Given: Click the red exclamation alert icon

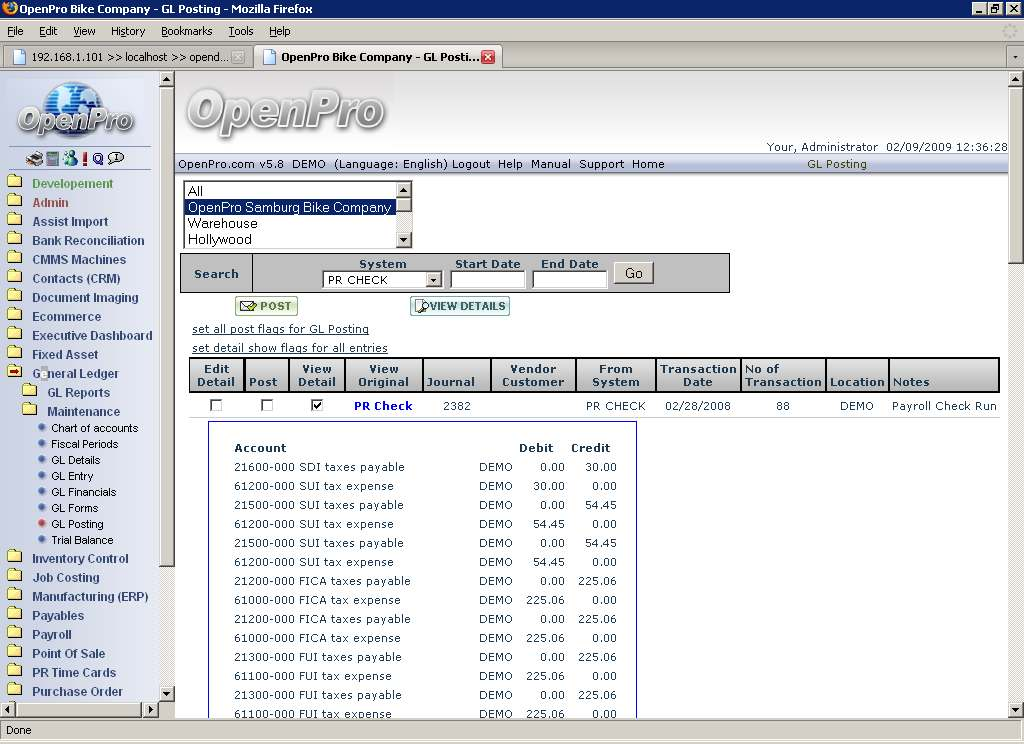Looking at the screenshot, I should click(x=85, y=158).
